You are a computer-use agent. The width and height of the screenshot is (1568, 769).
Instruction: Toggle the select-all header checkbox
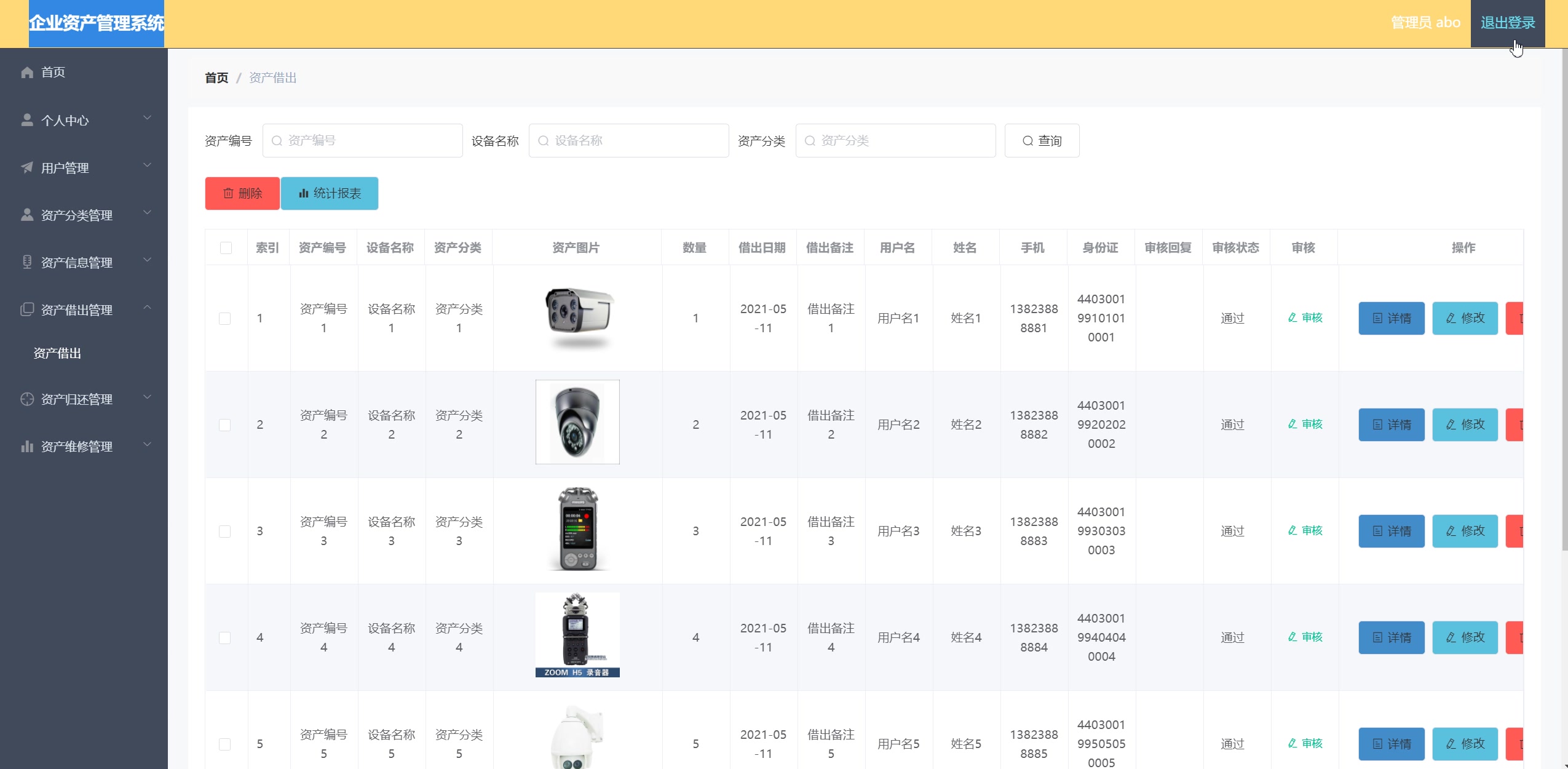pos(226,248)
